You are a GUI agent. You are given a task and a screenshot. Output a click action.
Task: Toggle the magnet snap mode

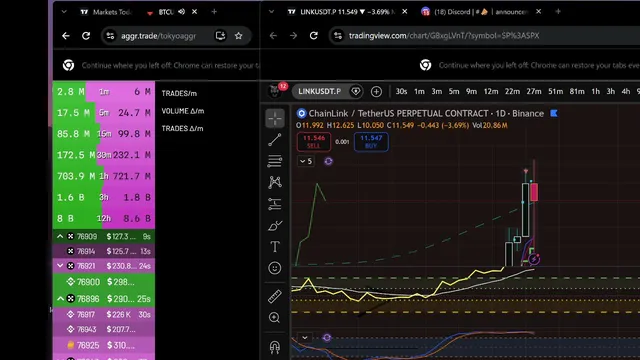(275, 347)
